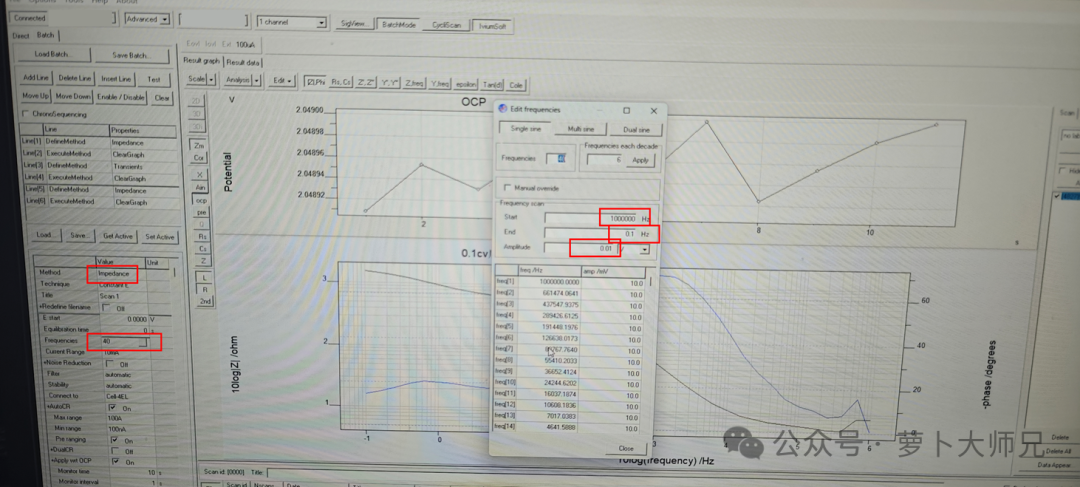Click the 3D graph view button
This screenshot has width=1080, height=487.
click(197, 114)
